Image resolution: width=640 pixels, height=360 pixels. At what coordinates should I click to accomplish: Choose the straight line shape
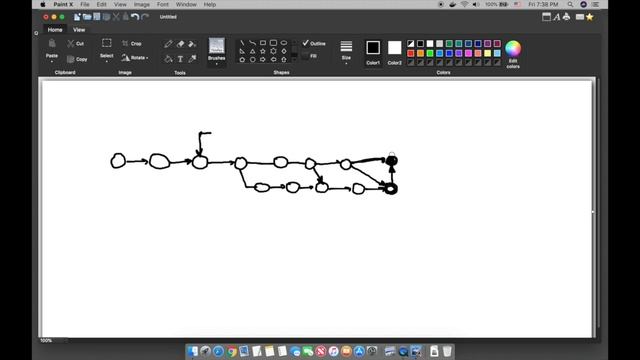coord(242,43)
